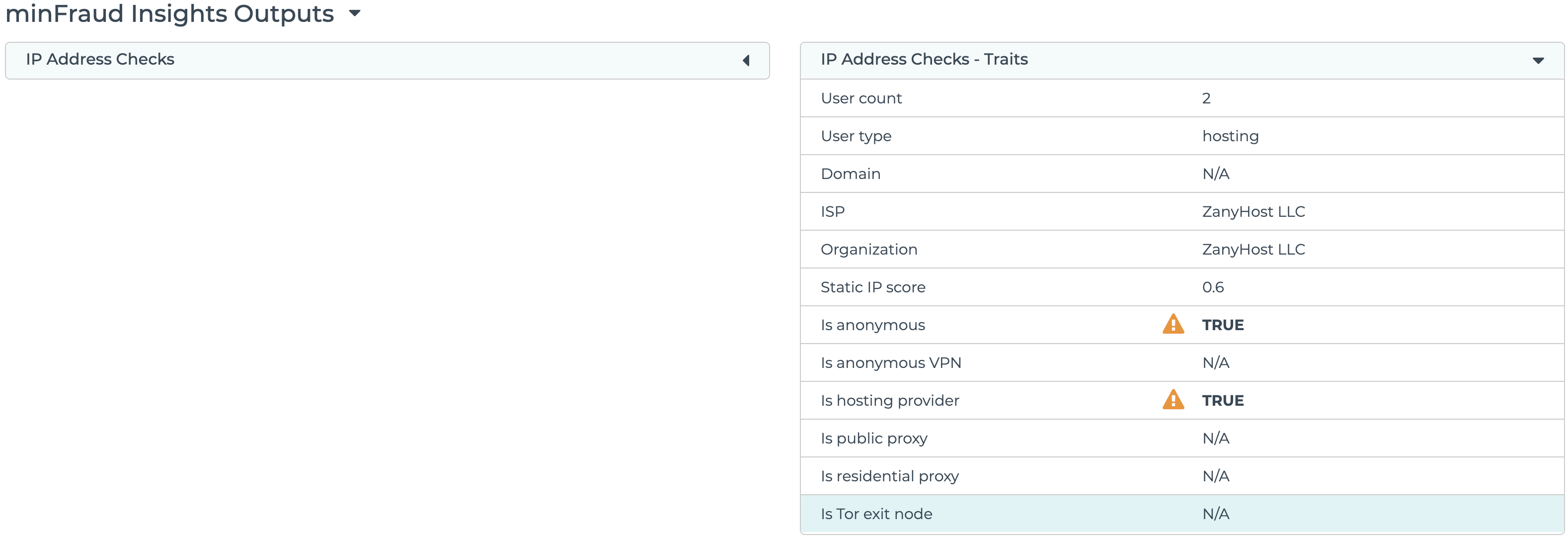Click the TRUE value for Is anonymous
Image resolution: width=1568 pixels, height=537 pixels.
point(1222,325)
